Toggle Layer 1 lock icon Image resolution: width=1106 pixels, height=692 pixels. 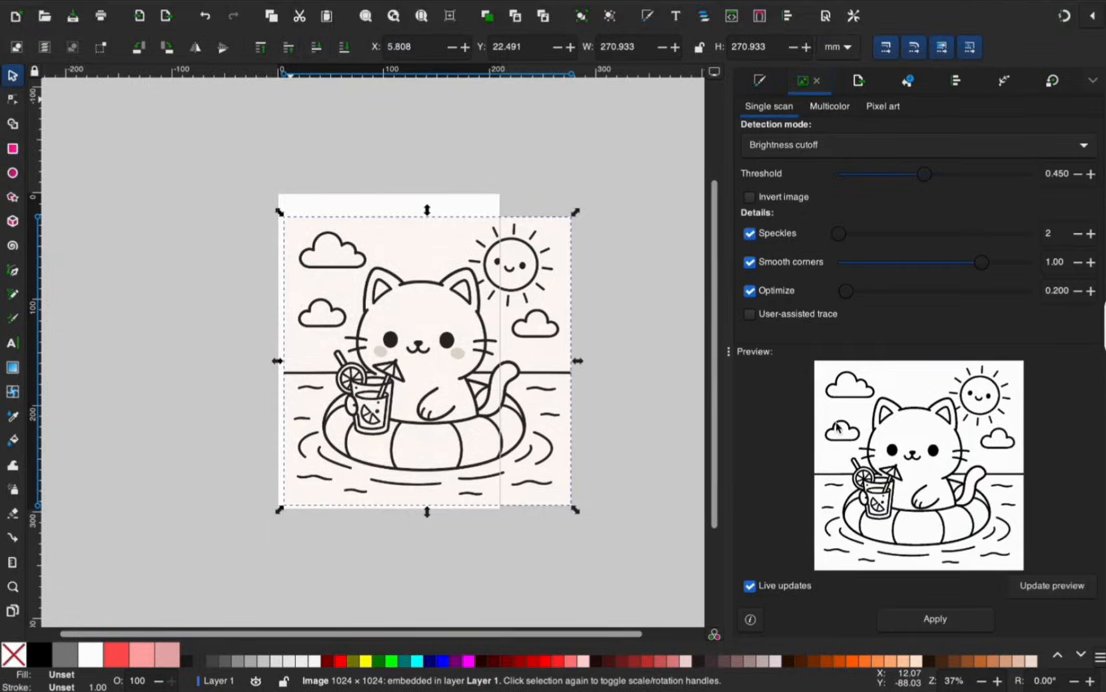click(x=284, y=681)
